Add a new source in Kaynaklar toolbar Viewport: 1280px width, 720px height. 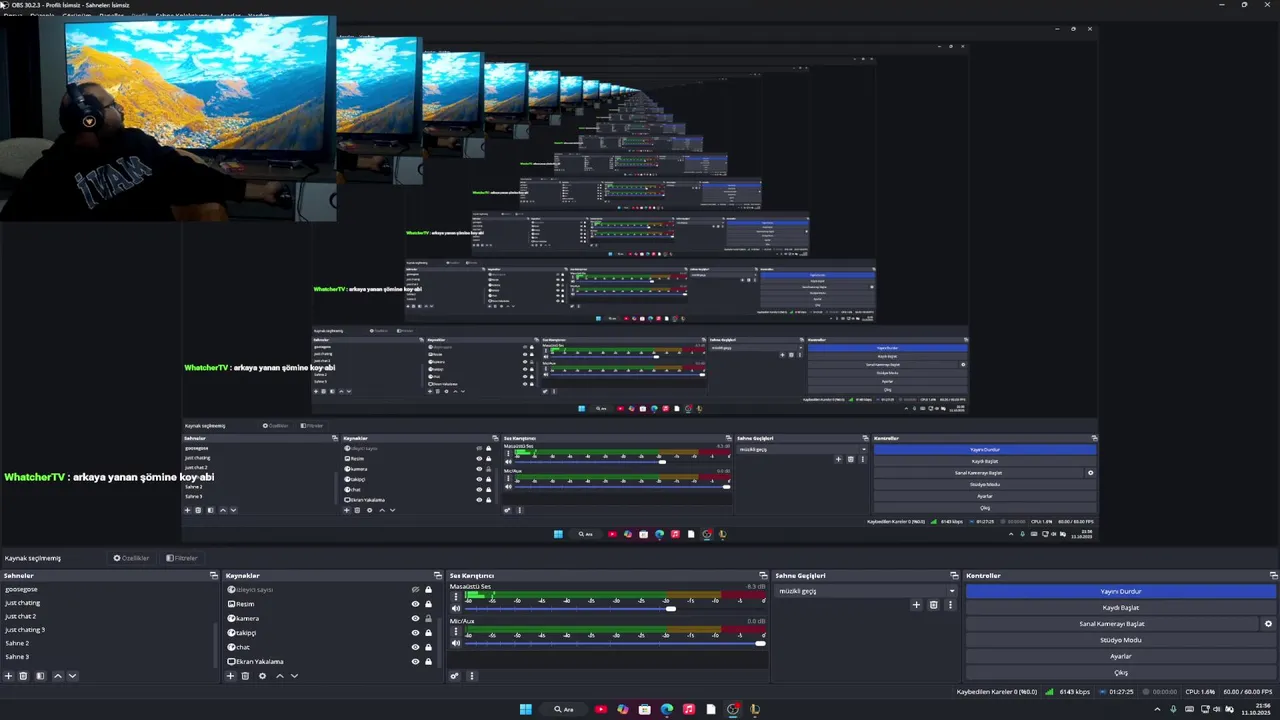(230, 676)
